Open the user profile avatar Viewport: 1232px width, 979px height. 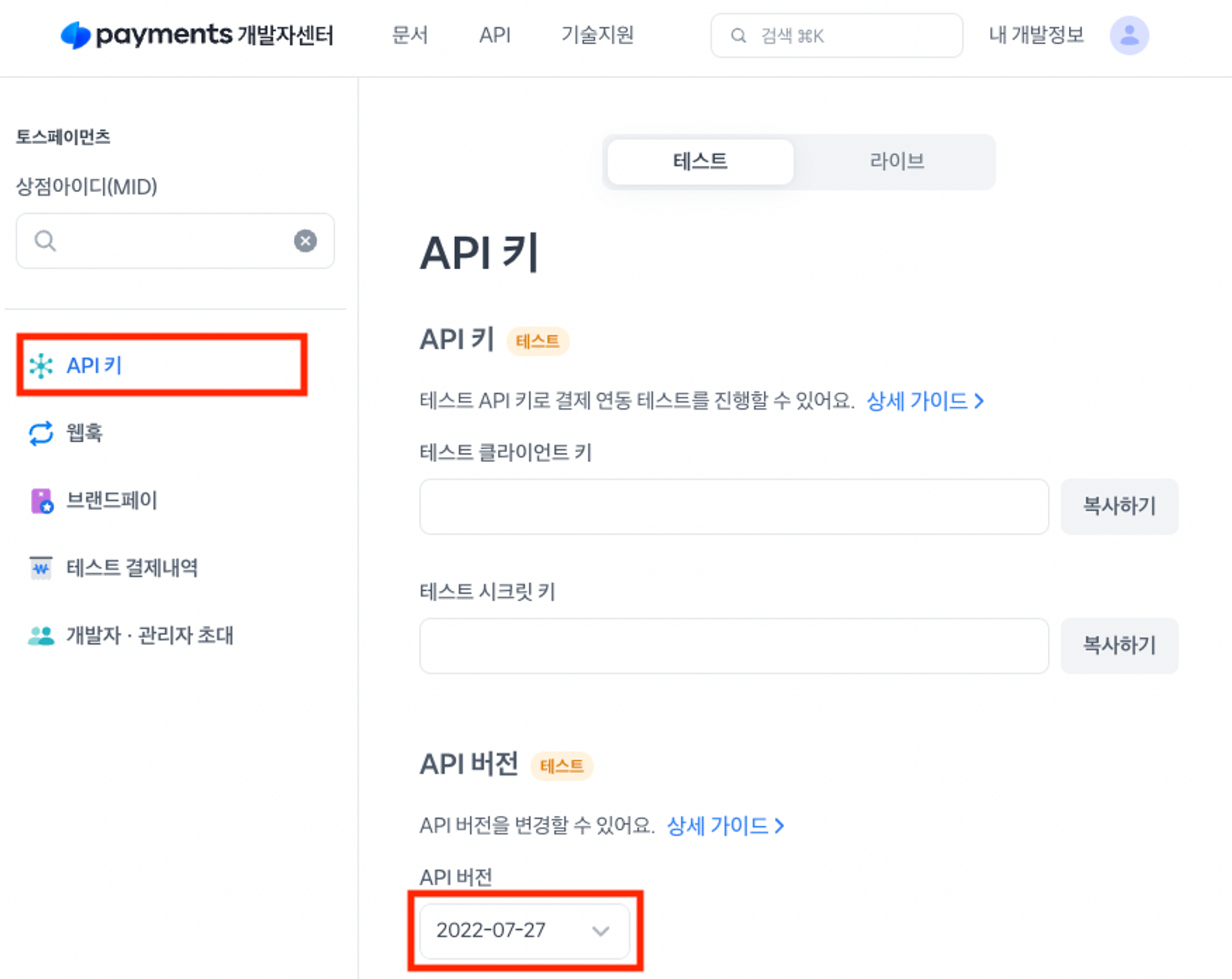[1129, 35]
